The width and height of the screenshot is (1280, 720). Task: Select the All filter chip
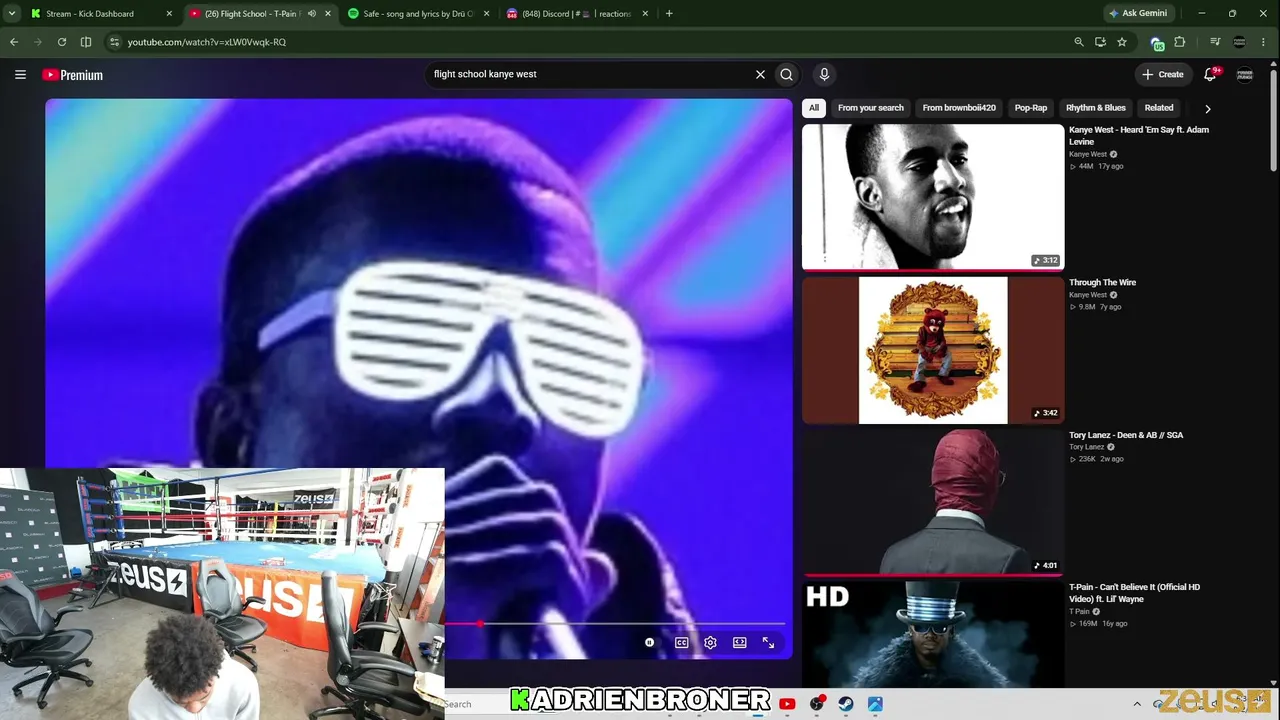[x=814, y=108]
